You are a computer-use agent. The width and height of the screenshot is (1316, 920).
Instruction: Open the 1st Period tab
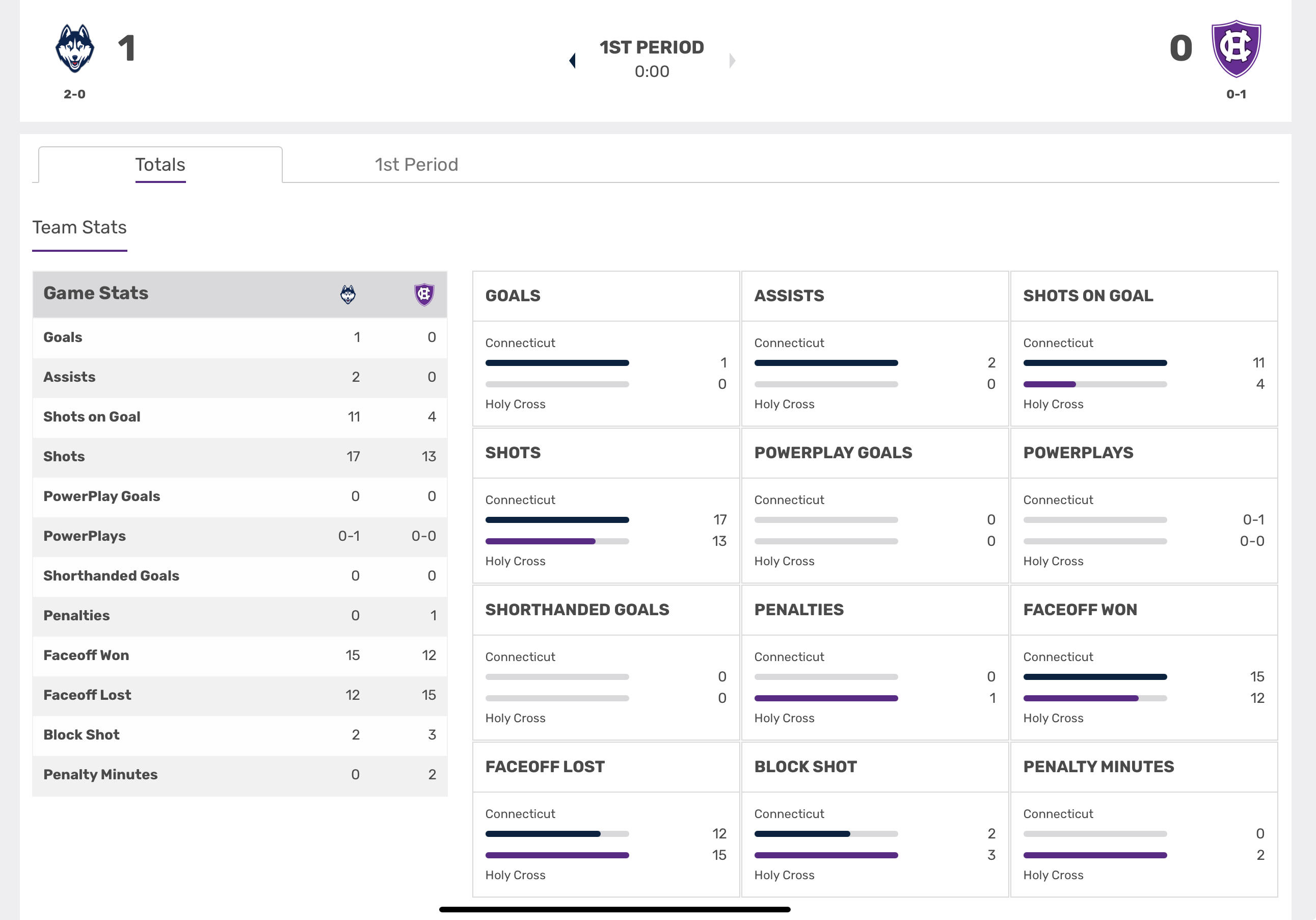click(417, 165)
